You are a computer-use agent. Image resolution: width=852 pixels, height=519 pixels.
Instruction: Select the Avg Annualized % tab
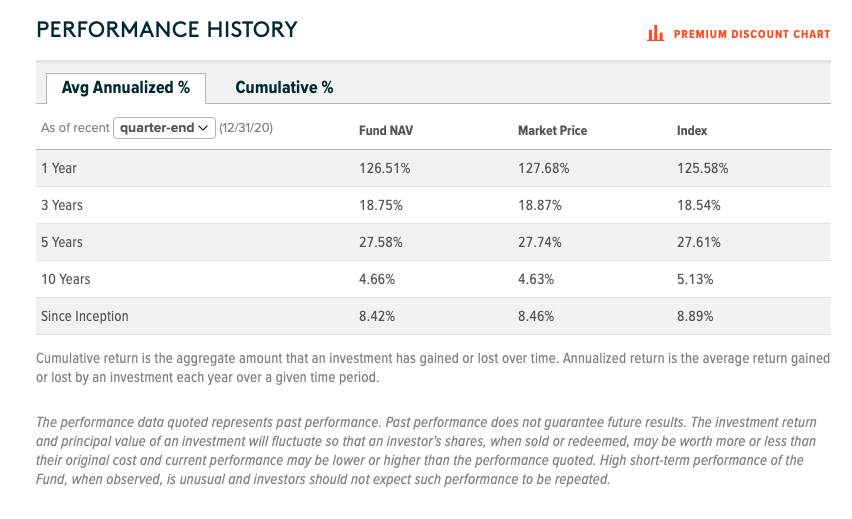click(x=126, y=88)
